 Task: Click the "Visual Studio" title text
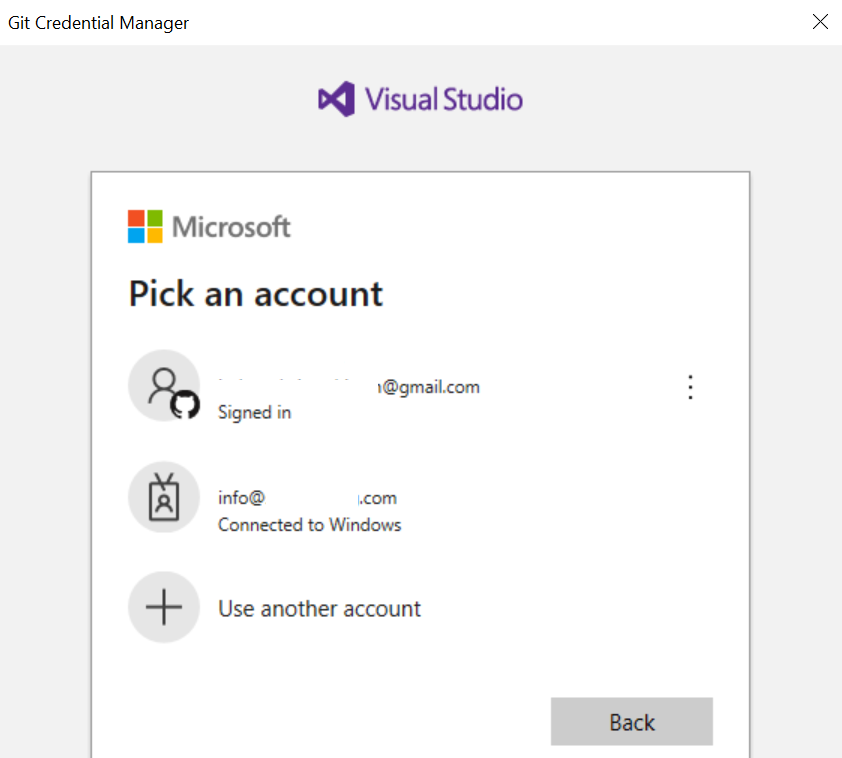coord(443,100)
